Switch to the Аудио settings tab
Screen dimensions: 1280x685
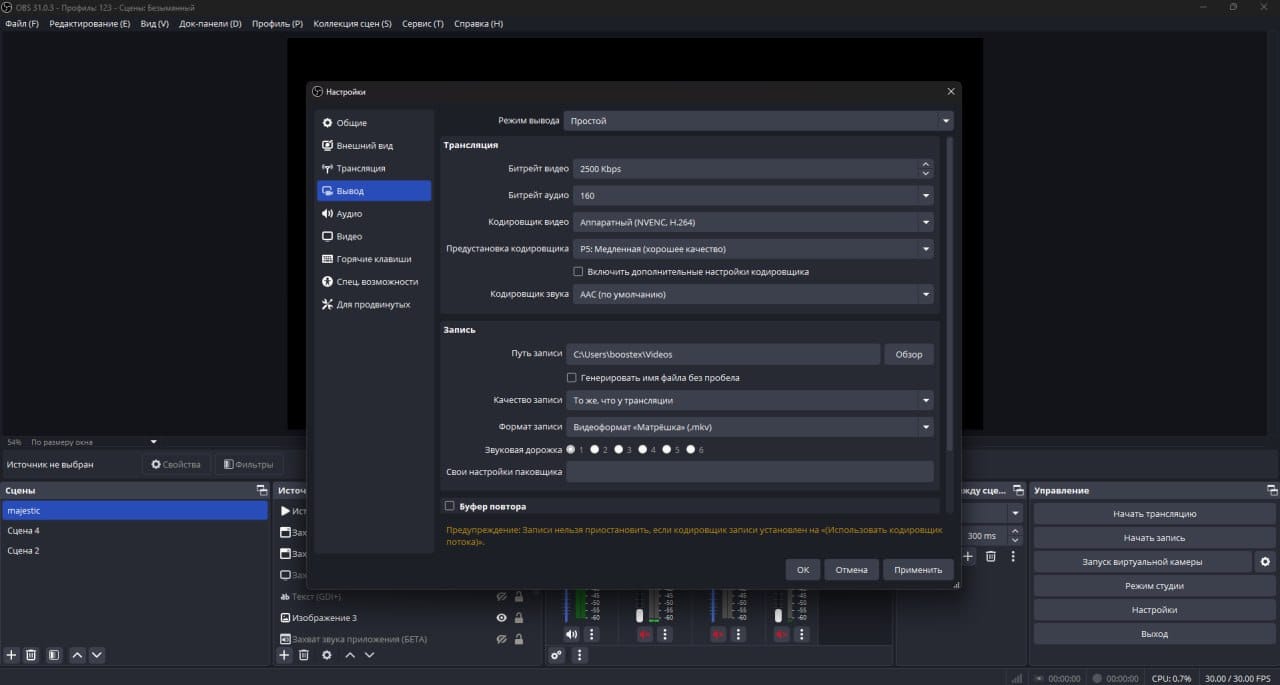pyautogui.click(x=374, y=214)
